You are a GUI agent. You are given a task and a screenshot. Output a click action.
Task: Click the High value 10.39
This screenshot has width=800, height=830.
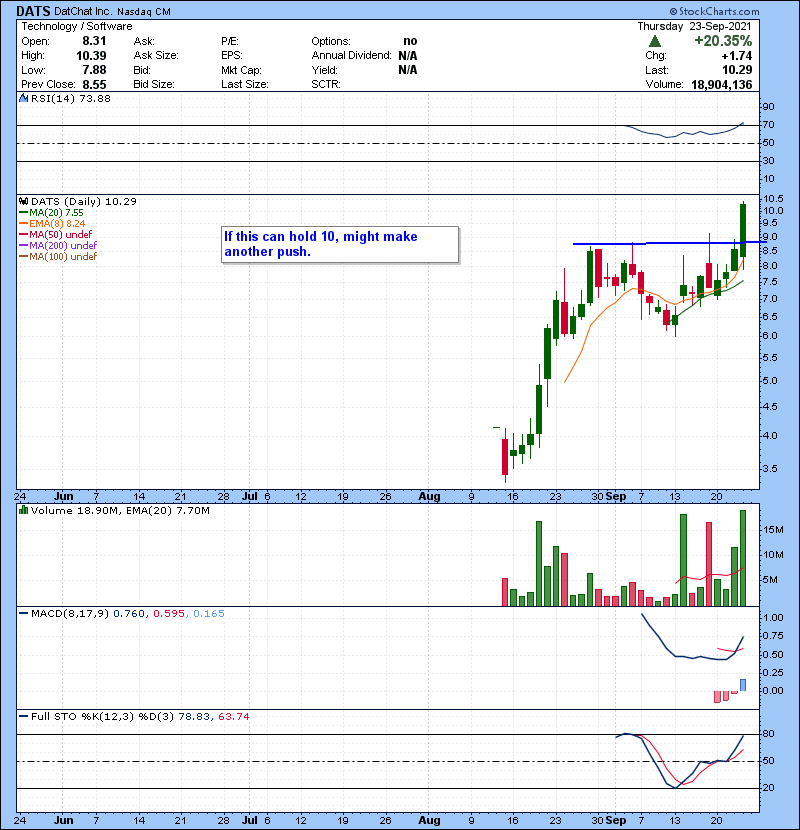91,56
